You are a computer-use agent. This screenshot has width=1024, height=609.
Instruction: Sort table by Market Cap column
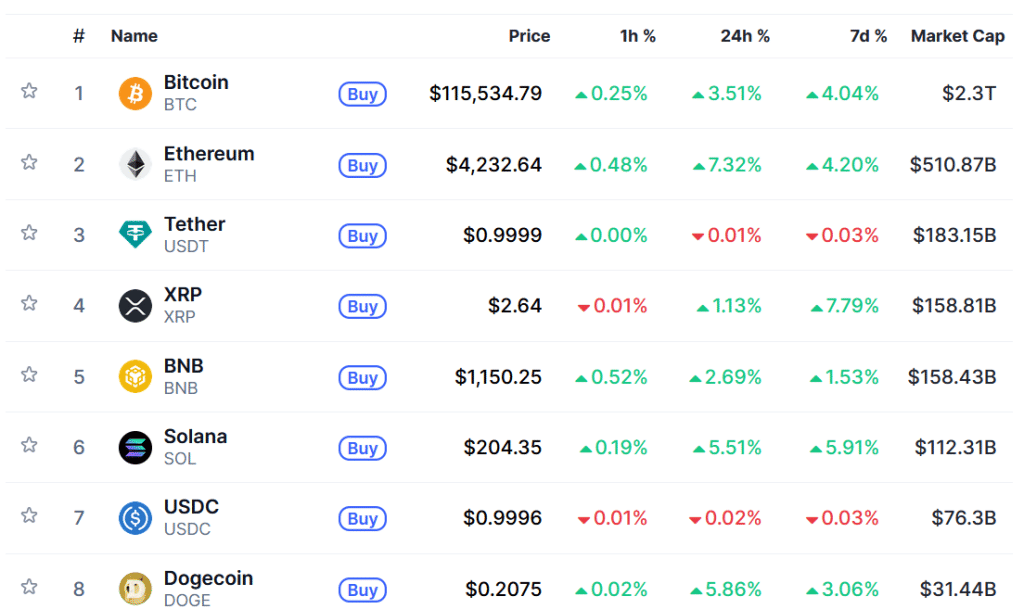click(957, 36)
